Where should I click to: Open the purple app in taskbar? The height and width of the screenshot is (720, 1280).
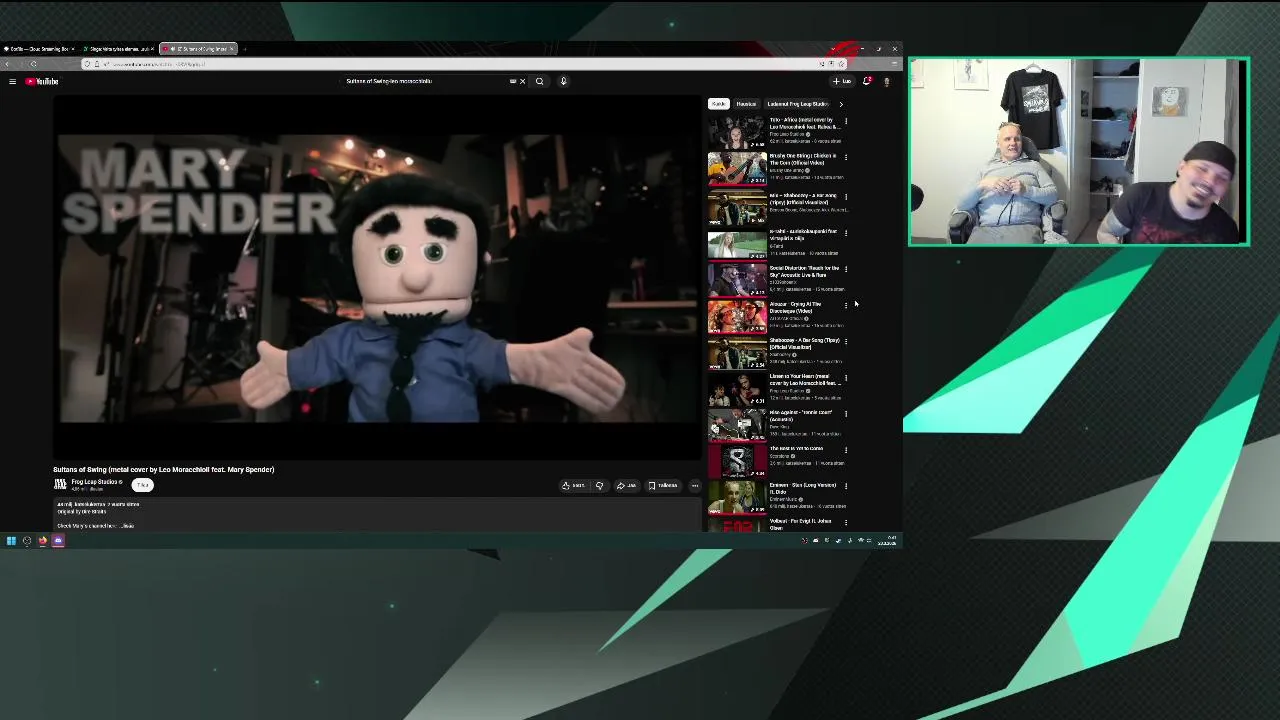pyautogui.click(x=58, y=541)
